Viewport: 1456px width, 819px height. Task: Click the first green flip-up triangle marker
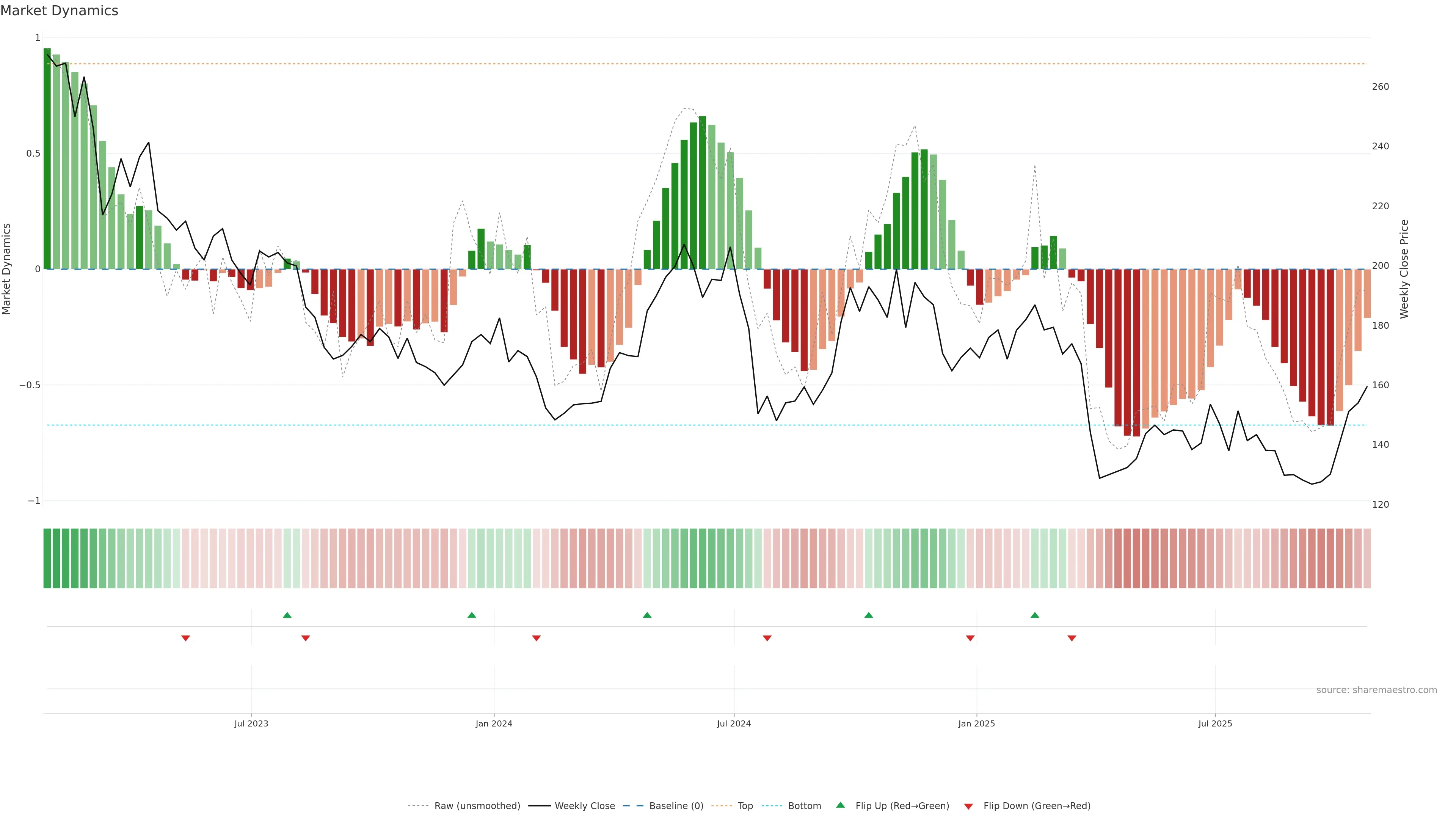[287, 615]
